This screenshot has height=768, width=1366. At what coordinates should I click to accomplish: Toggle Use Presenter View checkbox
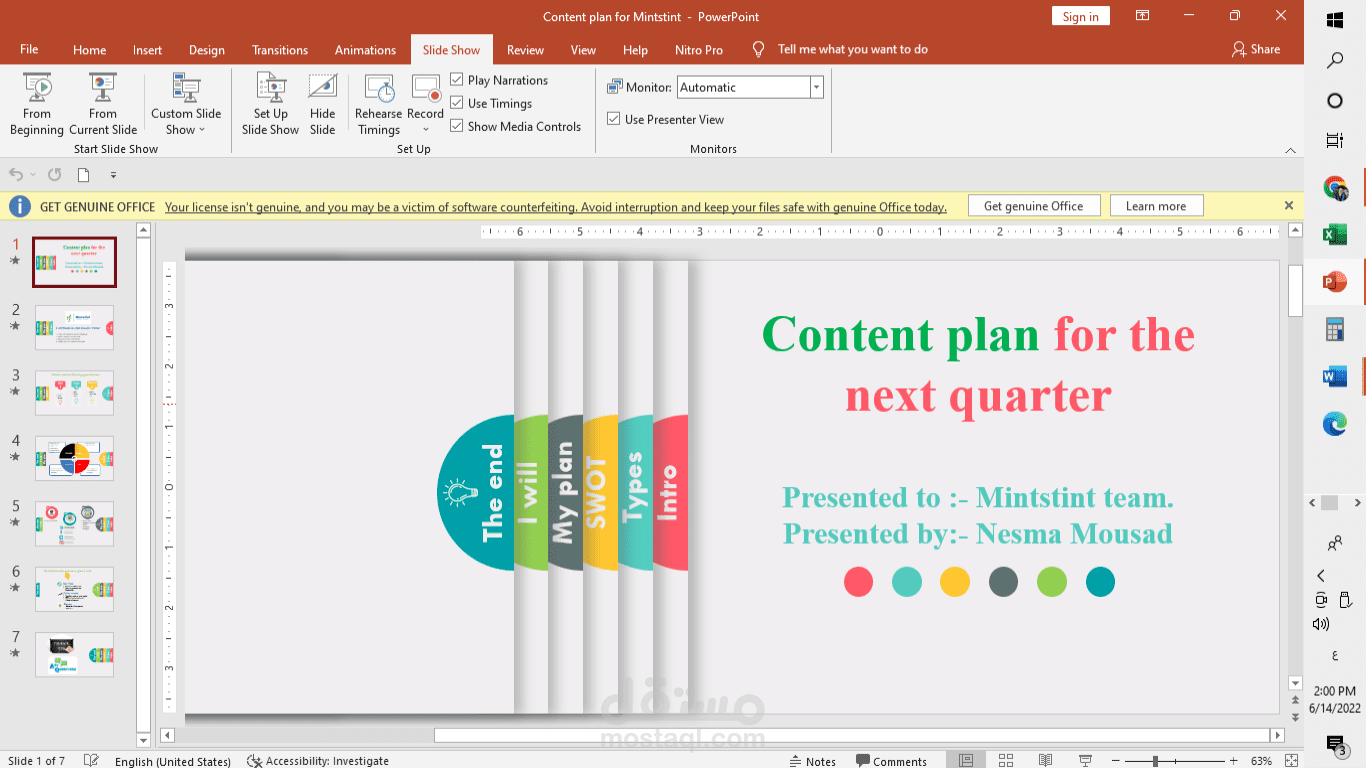(x=614, y=119)
